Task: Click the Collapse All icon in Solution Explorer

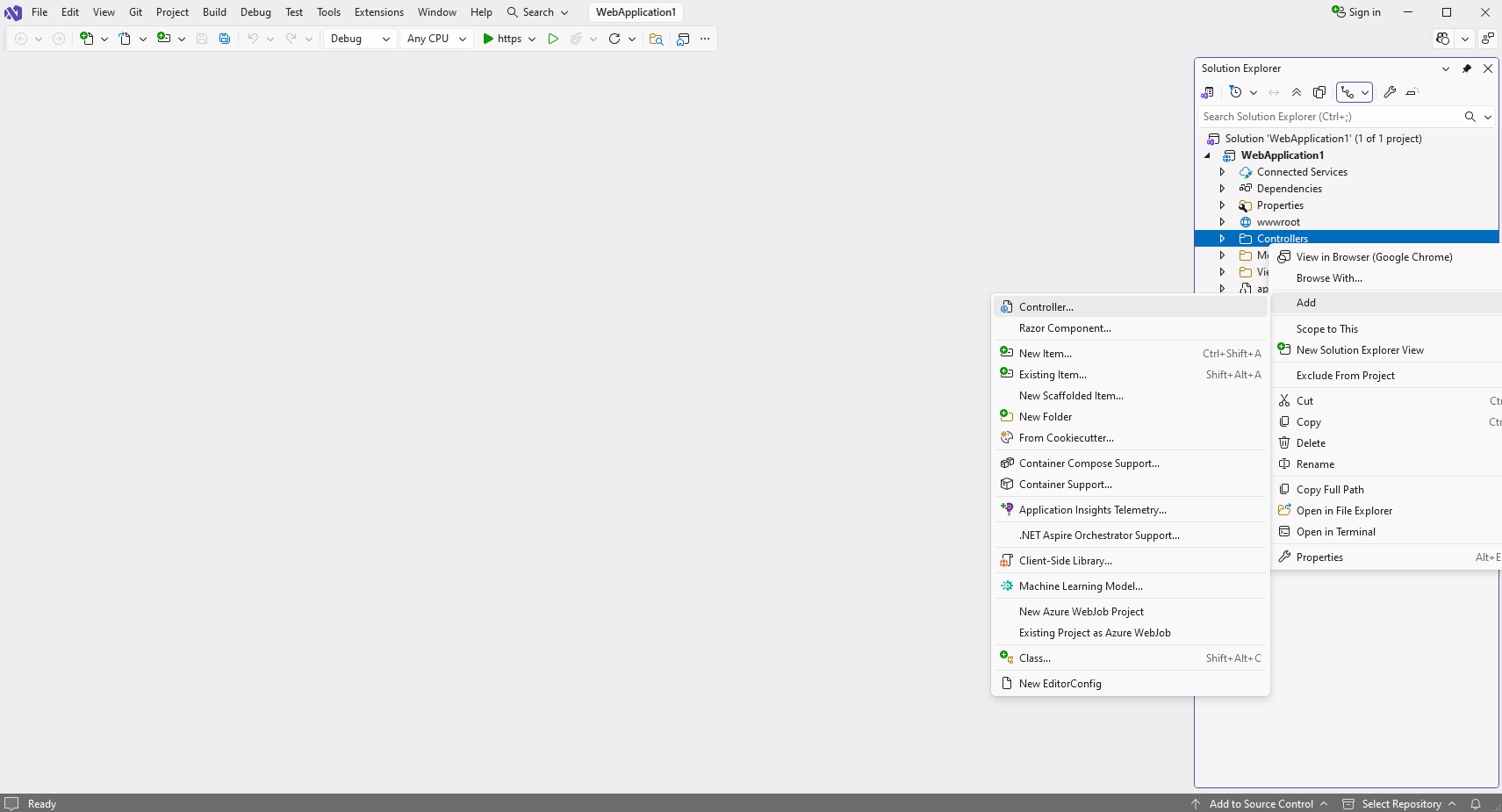Action: [1297, 92]
